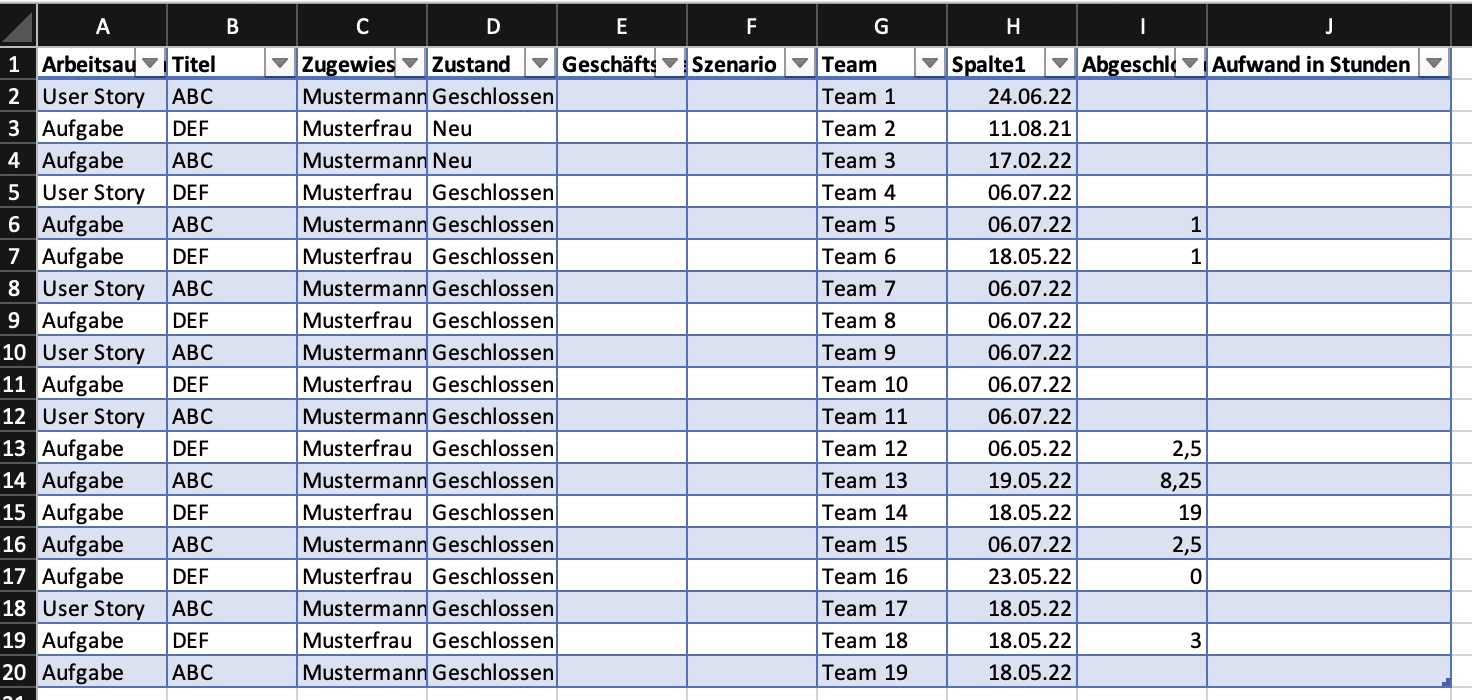Image resolution: width=1472 pixels, height=700 pixels.
Task: Open the Arbeitsau column filter dropdown
Action: [151, 64]
